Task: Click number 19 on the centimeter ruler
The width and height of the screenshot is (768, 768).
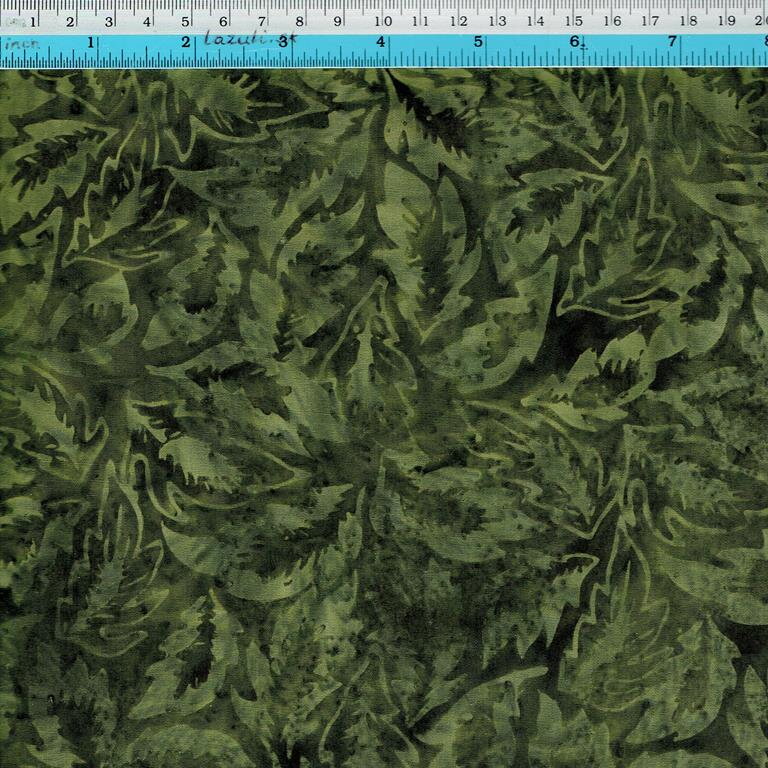Action: click(x=727, y=21)
